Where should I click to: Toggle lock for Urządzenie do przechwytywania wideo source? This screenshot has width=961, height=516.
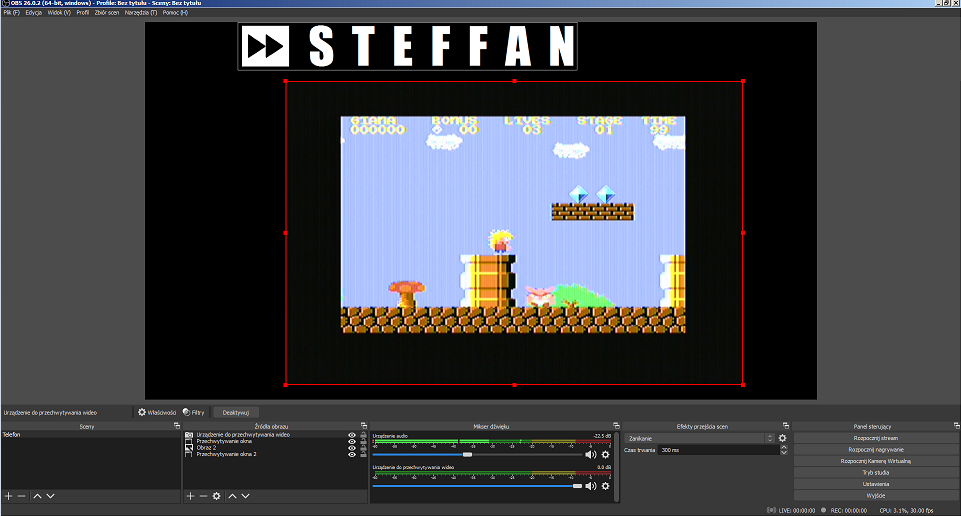[363, 435]
